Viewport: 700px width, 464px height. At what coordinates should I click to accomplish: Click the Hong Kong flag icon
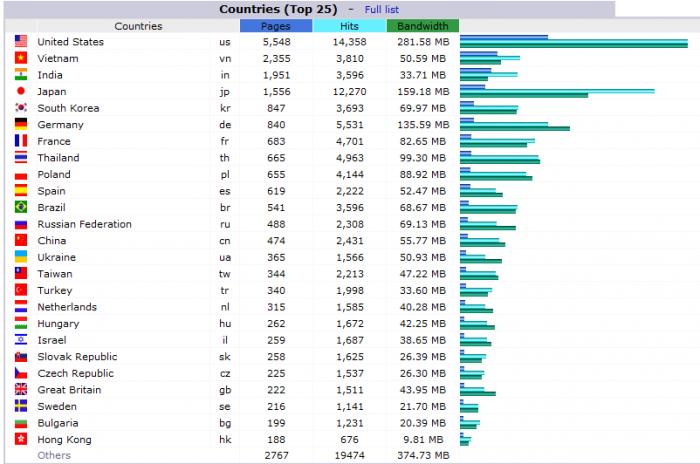[21, 439]
